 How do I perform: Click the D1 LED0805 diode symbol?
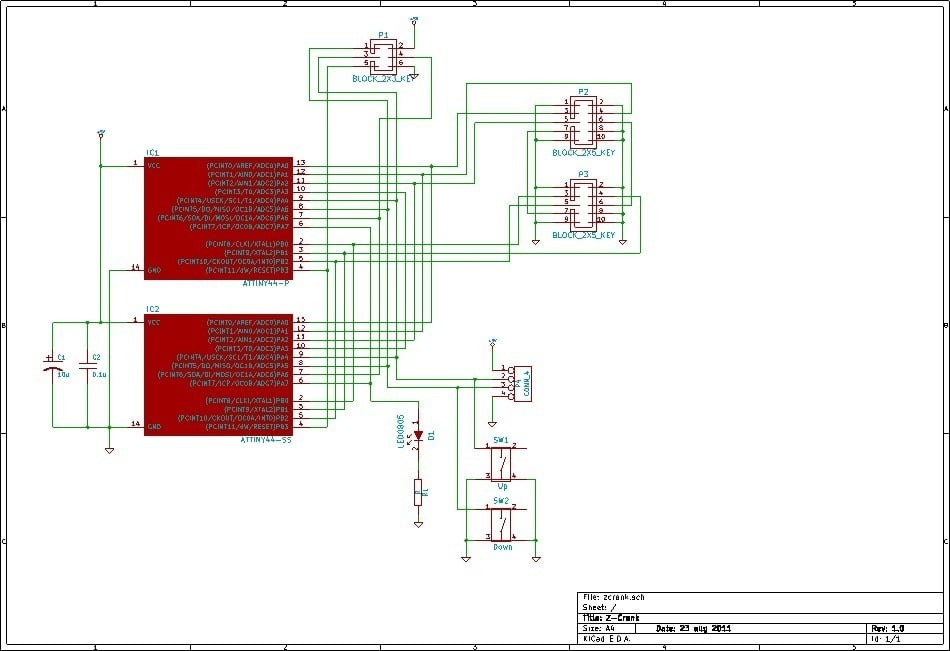[x=419, y=436]
